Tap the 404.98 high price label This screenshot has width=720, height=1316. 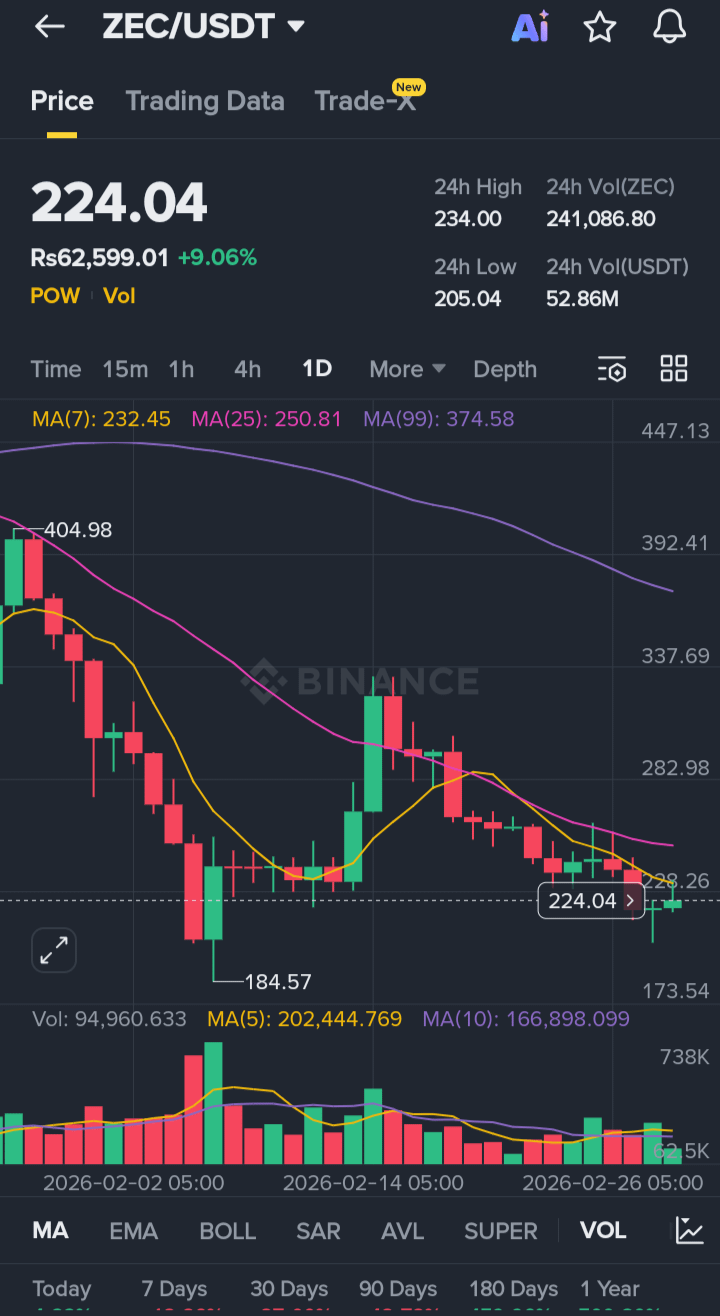(x=78, y=530)
